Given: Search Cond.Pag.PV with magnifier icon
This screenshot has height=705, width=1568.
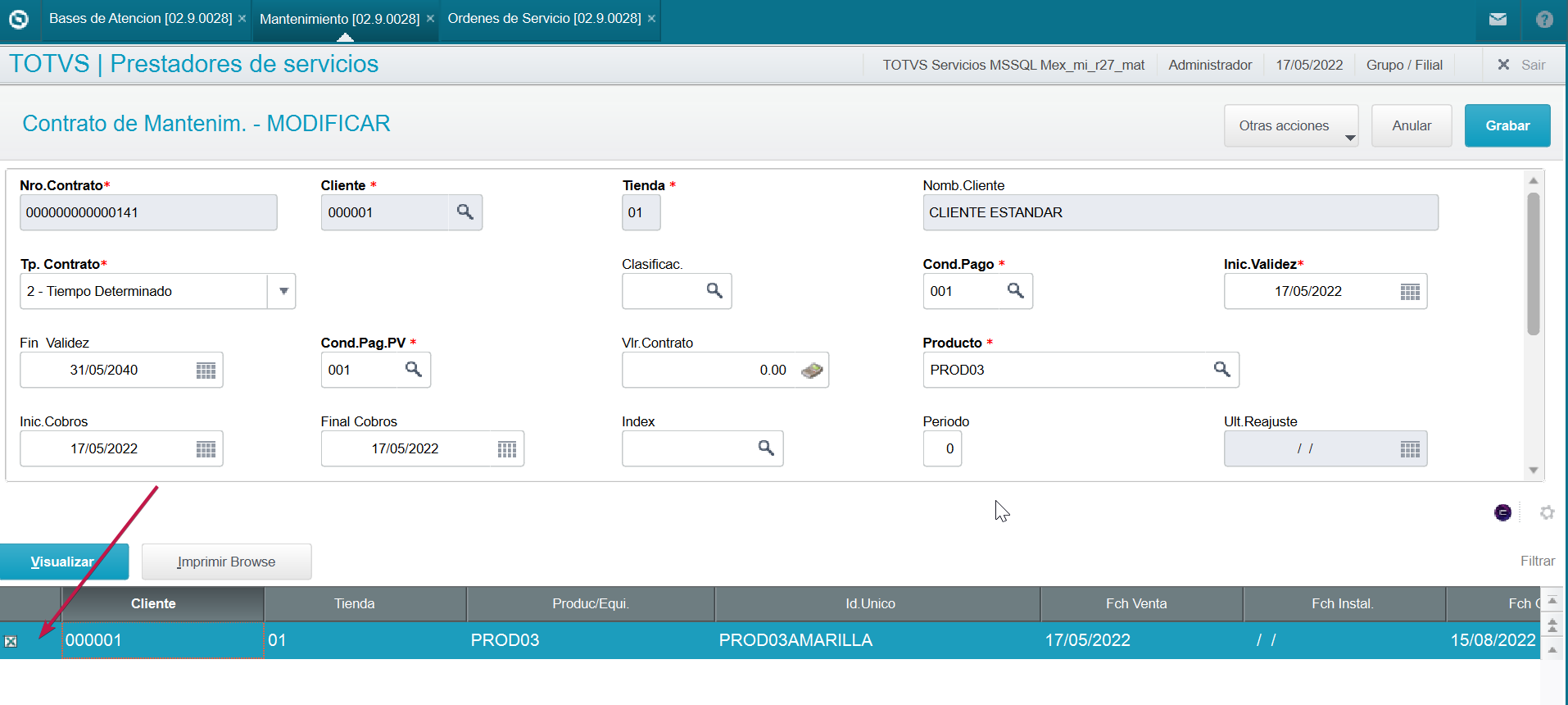Looking at the screenshot, I should coord(414,370).
